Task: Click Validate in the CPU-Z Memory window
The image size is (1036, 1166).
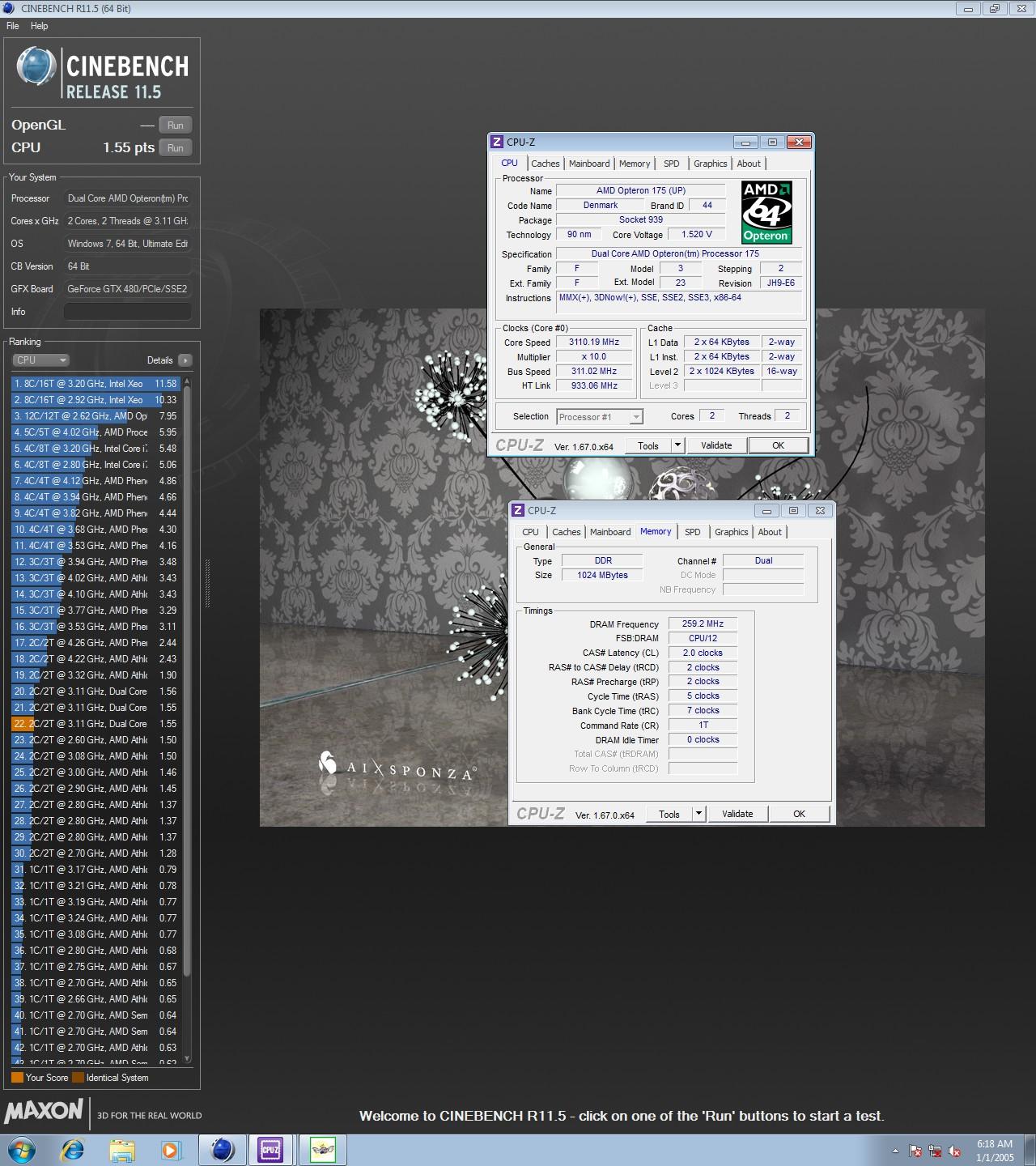Action: [x=737, y=814]
